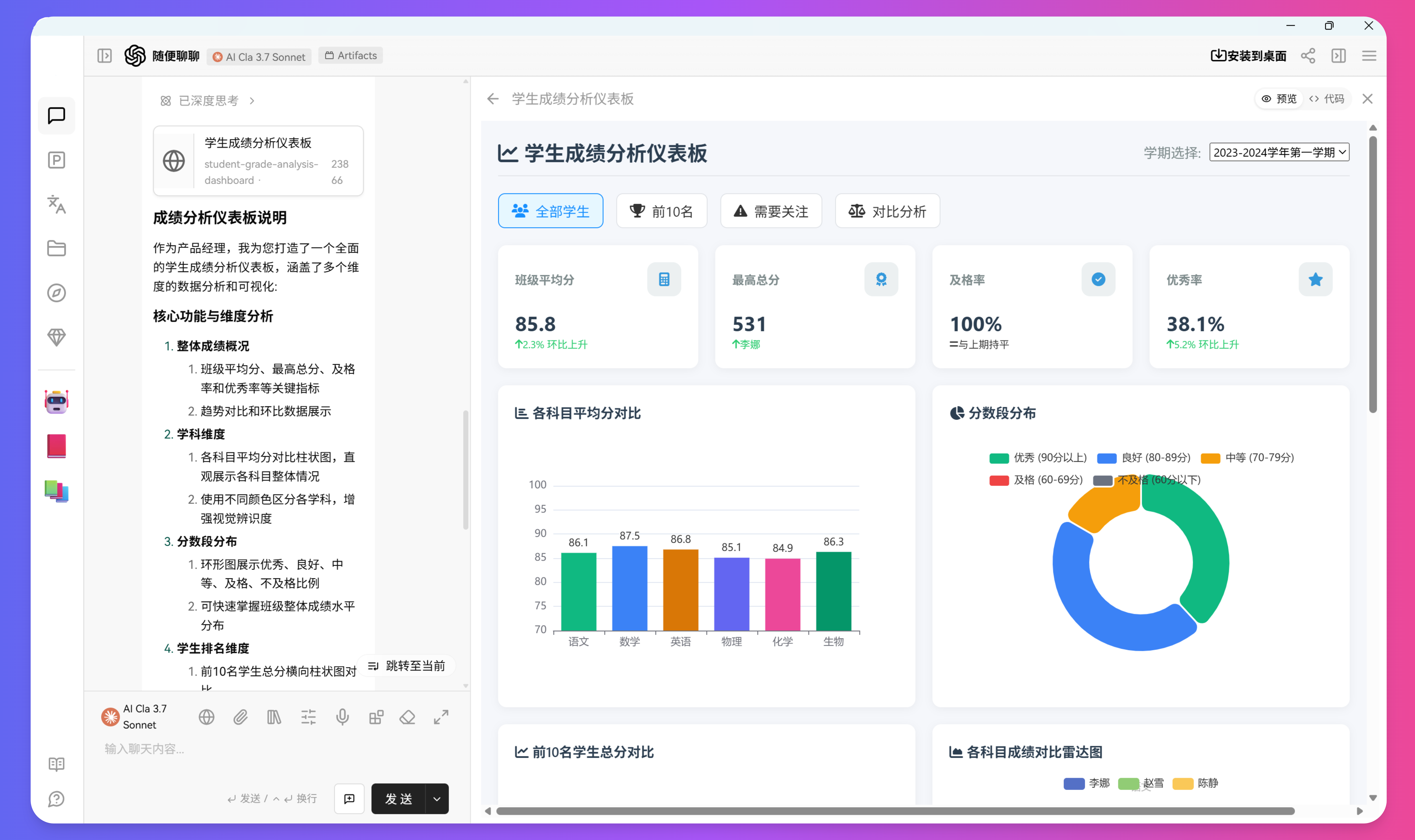Screen dimensions: 1415x840
Task: Open the plugins grid icon in input bar
Action: [376, 717]
